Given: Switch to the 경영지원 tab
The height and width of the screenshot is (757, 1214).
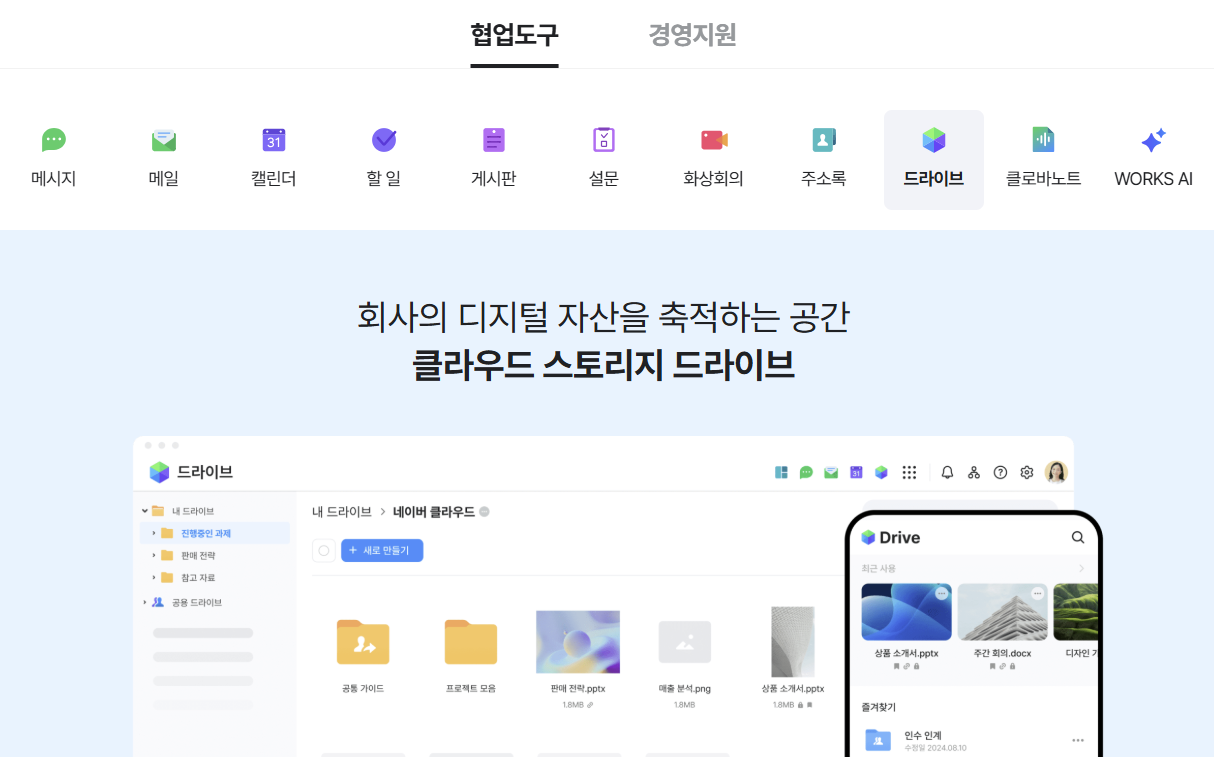Looking at the screenshot, I should [692, 35].
